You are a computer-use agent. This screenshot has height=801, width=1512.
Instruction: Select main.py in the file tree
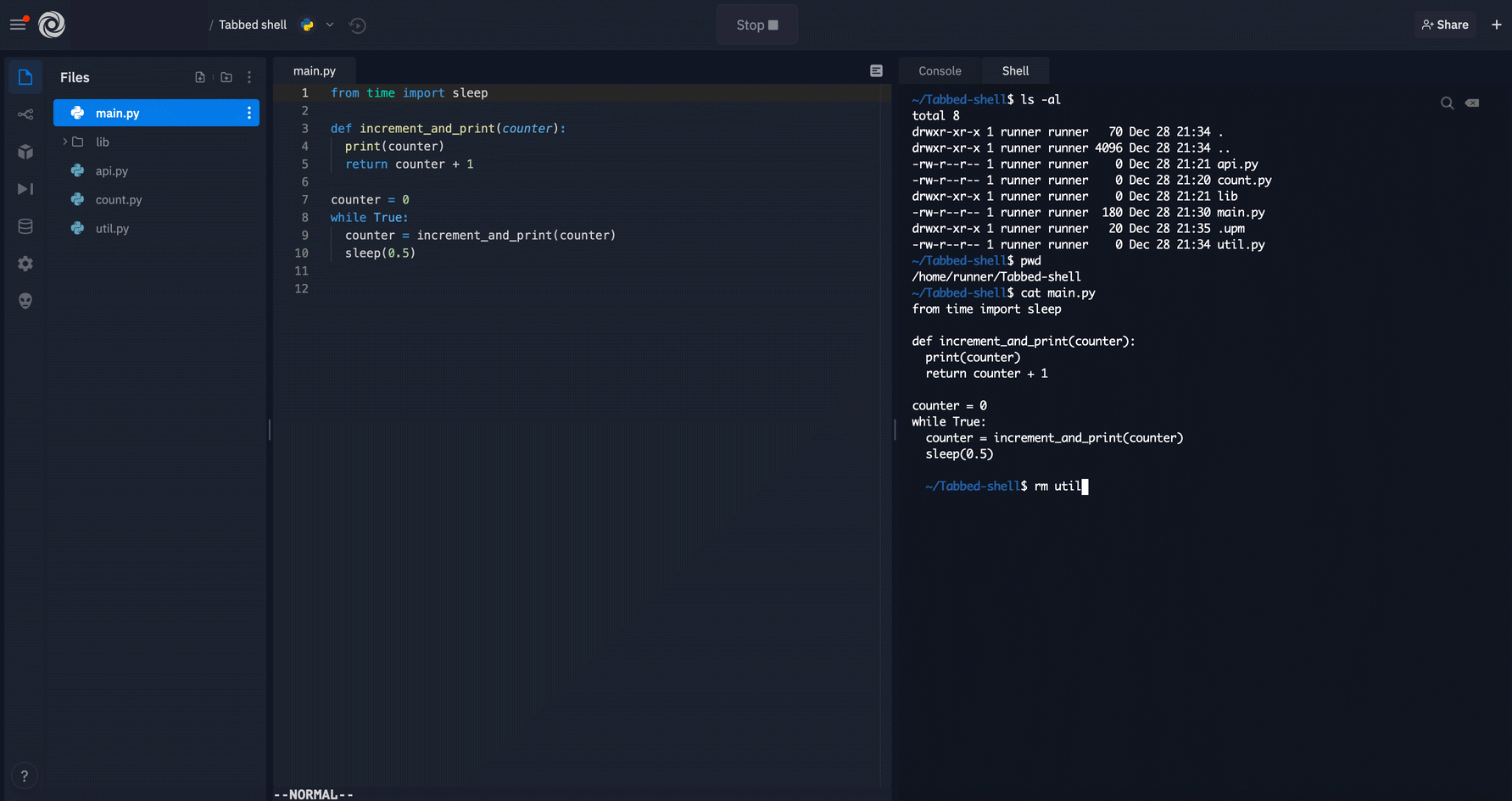[156, 113]
